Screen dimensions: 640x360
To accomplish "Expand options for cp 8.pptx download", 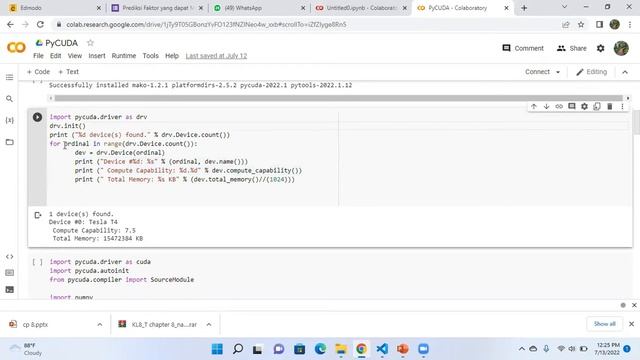I will tap(100, 324).
